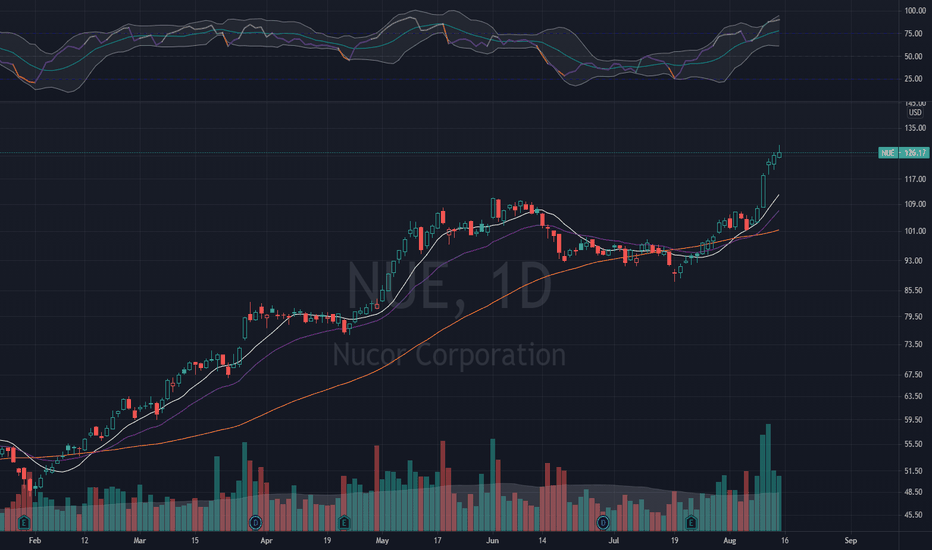932x550 pixels.
Task: Click the Apr label on time axis
Action: (266, 540)
